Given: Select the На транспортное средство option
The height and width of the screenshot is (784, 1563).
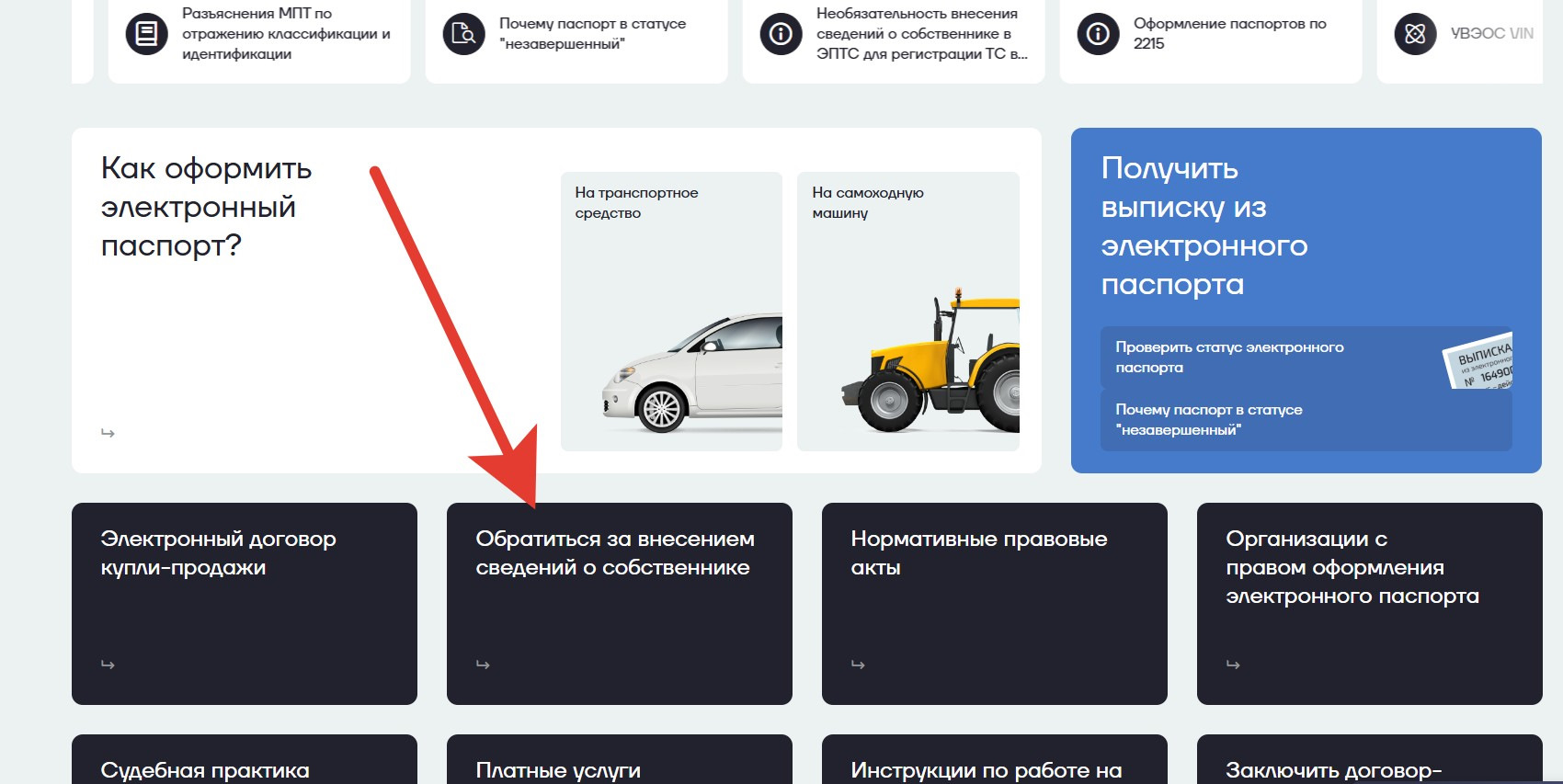Looking at the screenshot, I should point(671,312).
